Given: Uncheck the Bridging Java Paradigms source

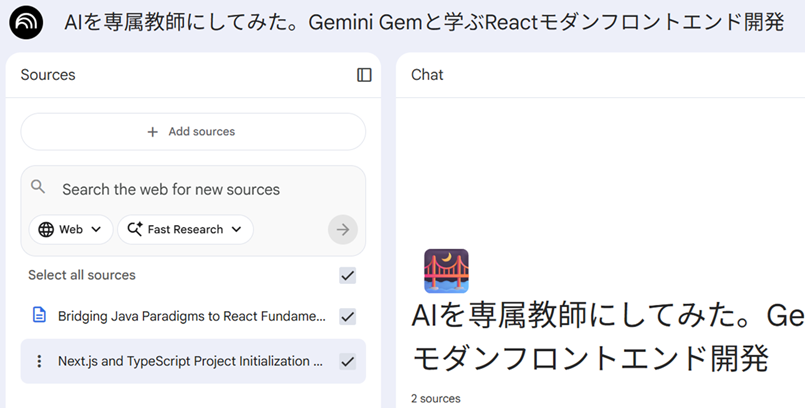Looking at the screenshot, I should pos(347,316).
